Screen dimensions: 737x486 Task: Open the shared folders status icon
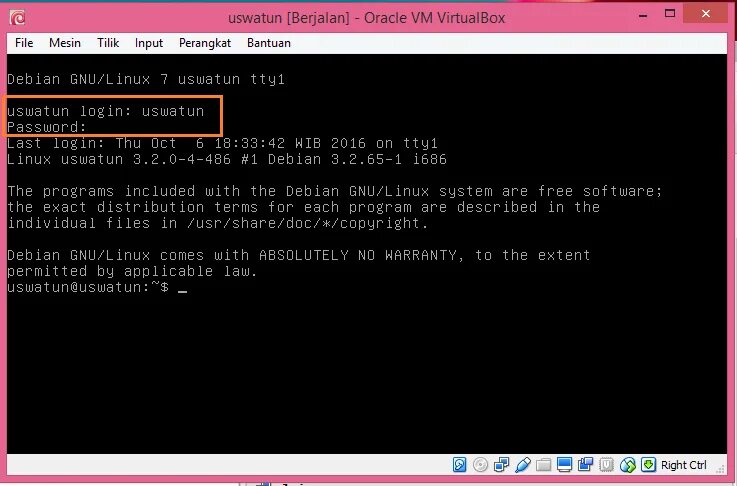tap(543, 465)
